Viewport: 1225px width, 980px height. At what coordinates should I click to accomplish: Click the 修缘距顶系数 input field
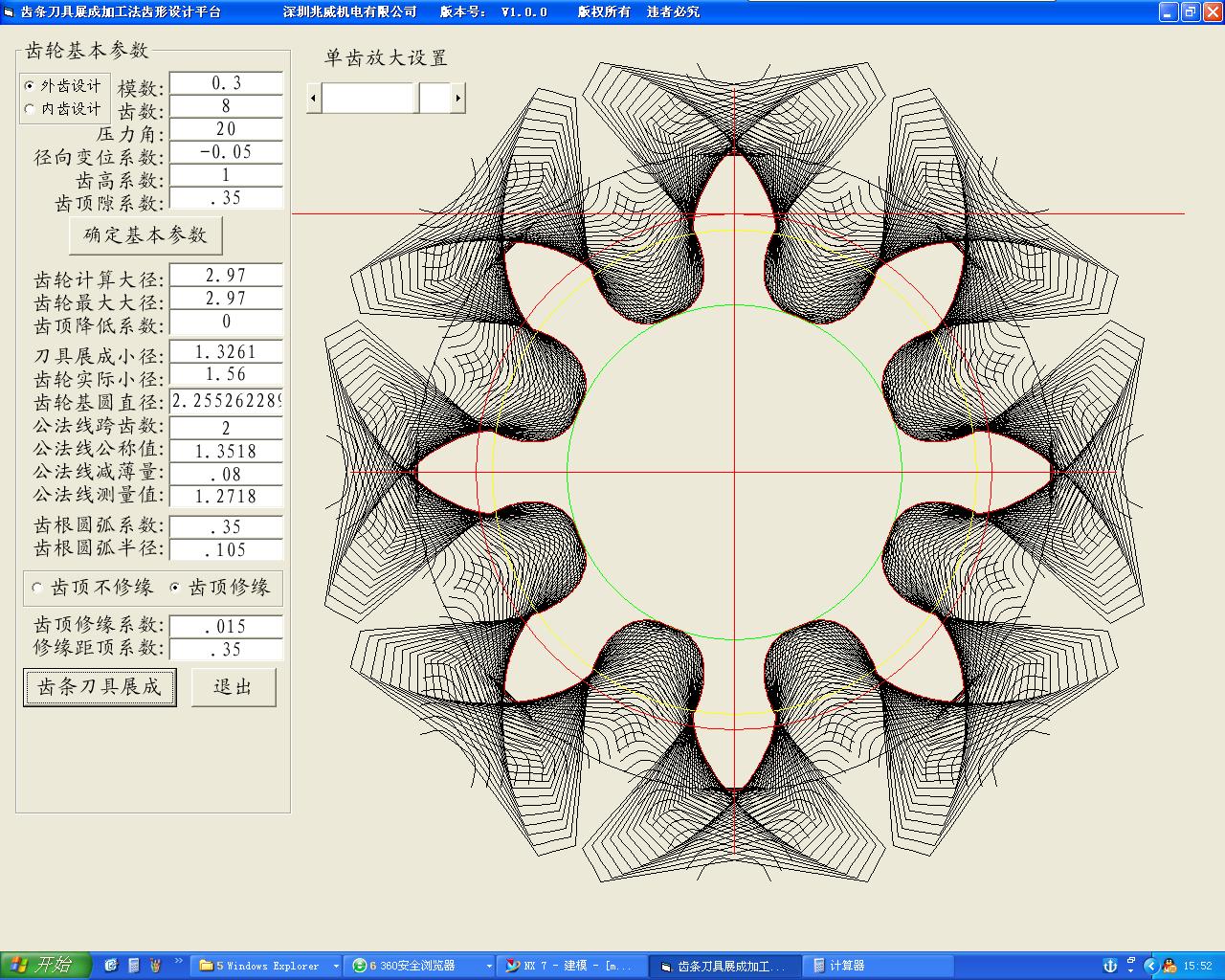(x=226, y=650)
